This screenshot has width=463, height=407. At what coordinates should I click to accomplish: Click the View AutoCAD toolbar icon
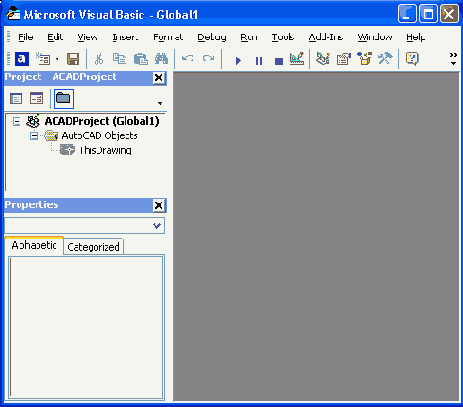[x=22, y=59]
